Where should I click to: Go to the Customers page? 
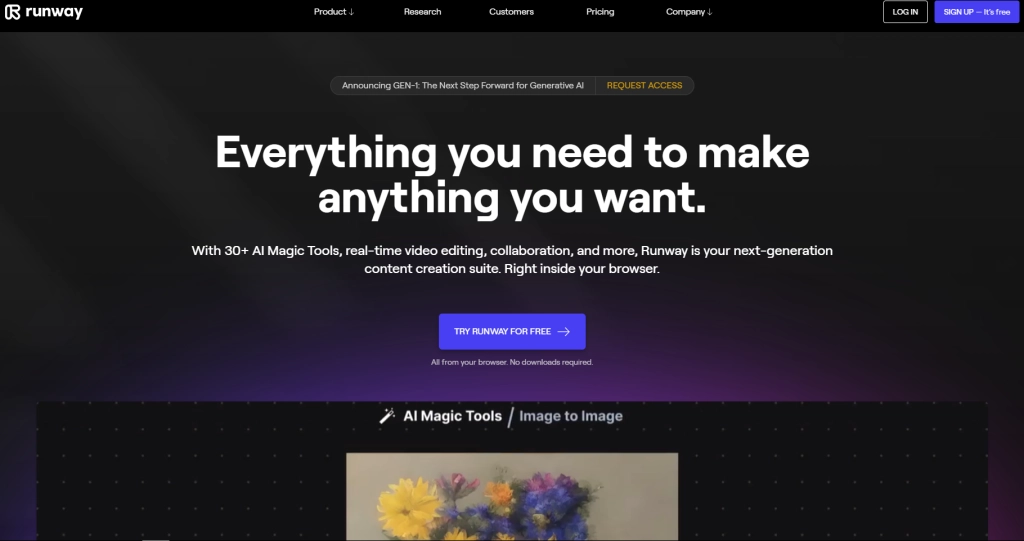click(511, 12)
